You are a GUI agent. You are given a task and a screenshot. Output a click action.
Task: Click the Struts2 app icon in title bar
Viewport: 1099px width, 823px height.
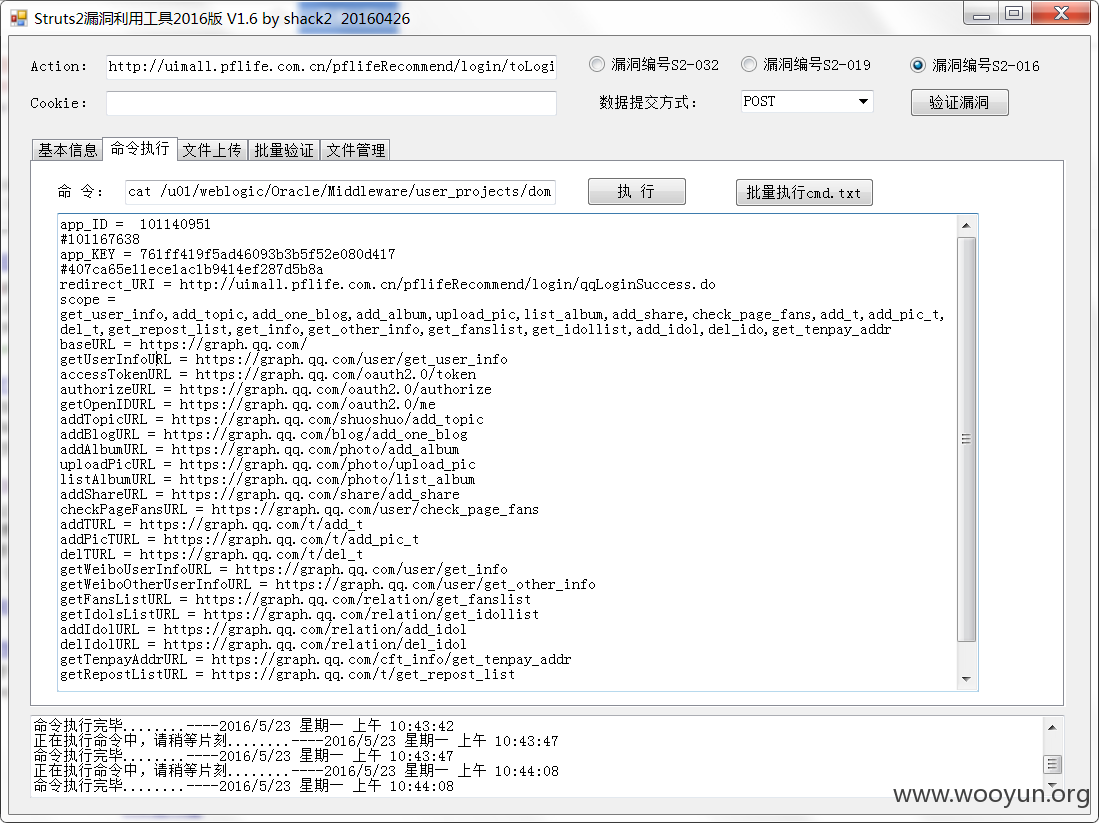(x=18, y=18)
